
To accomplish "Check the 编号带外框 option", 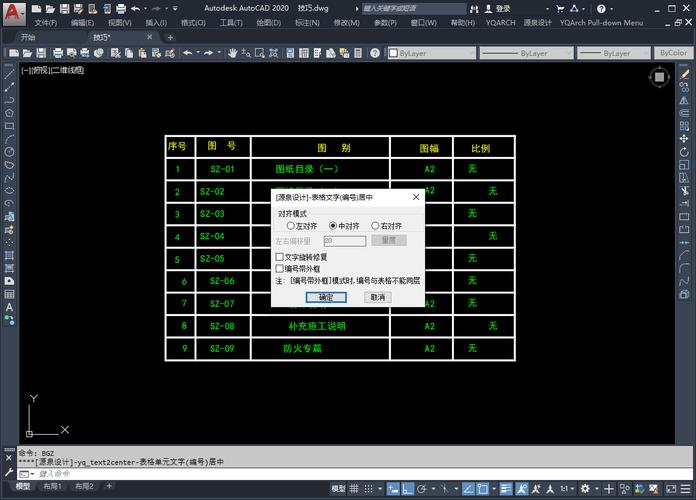I will (280, 268).
